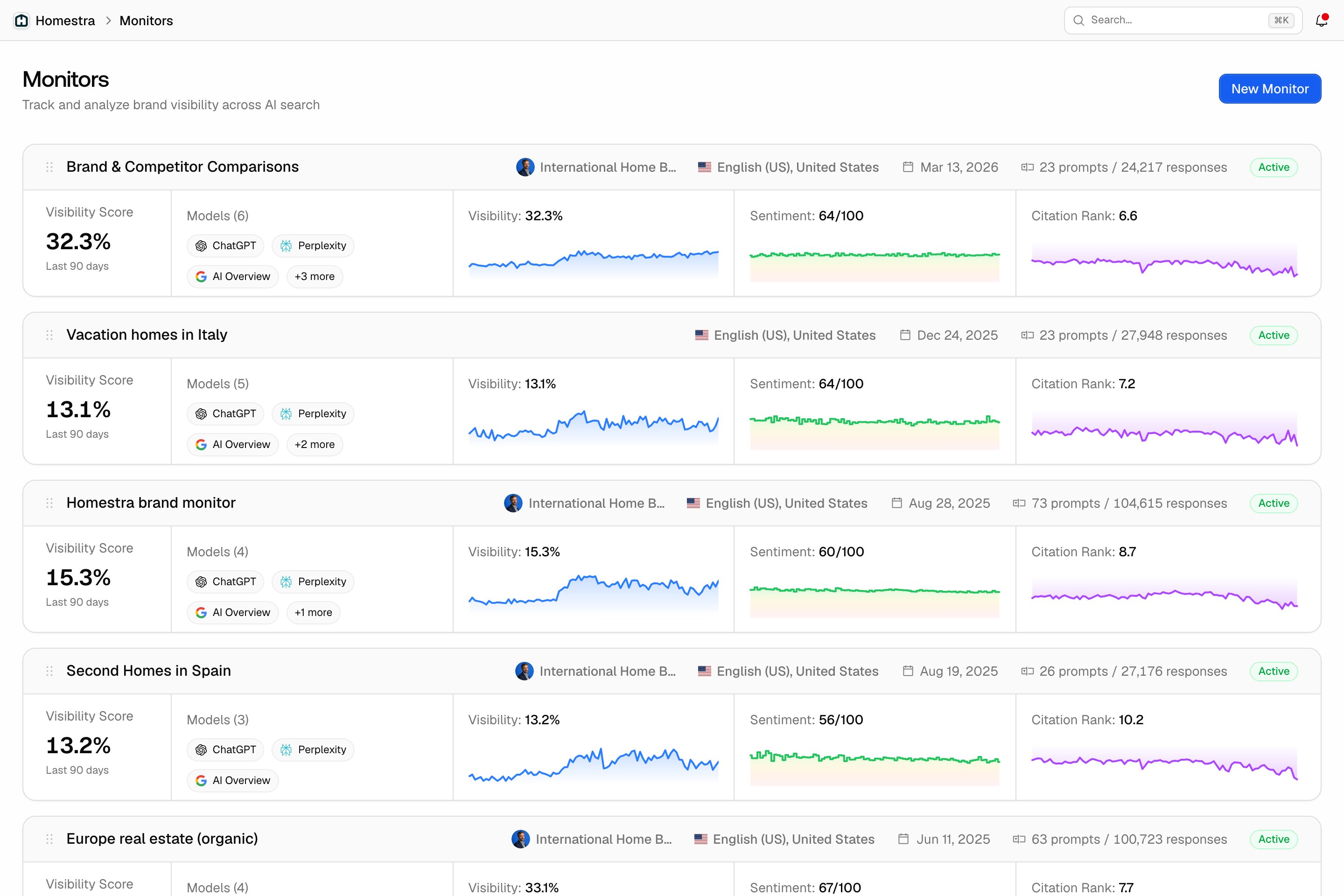
Task: Open the notifications bell
Action: [1321, 21]
